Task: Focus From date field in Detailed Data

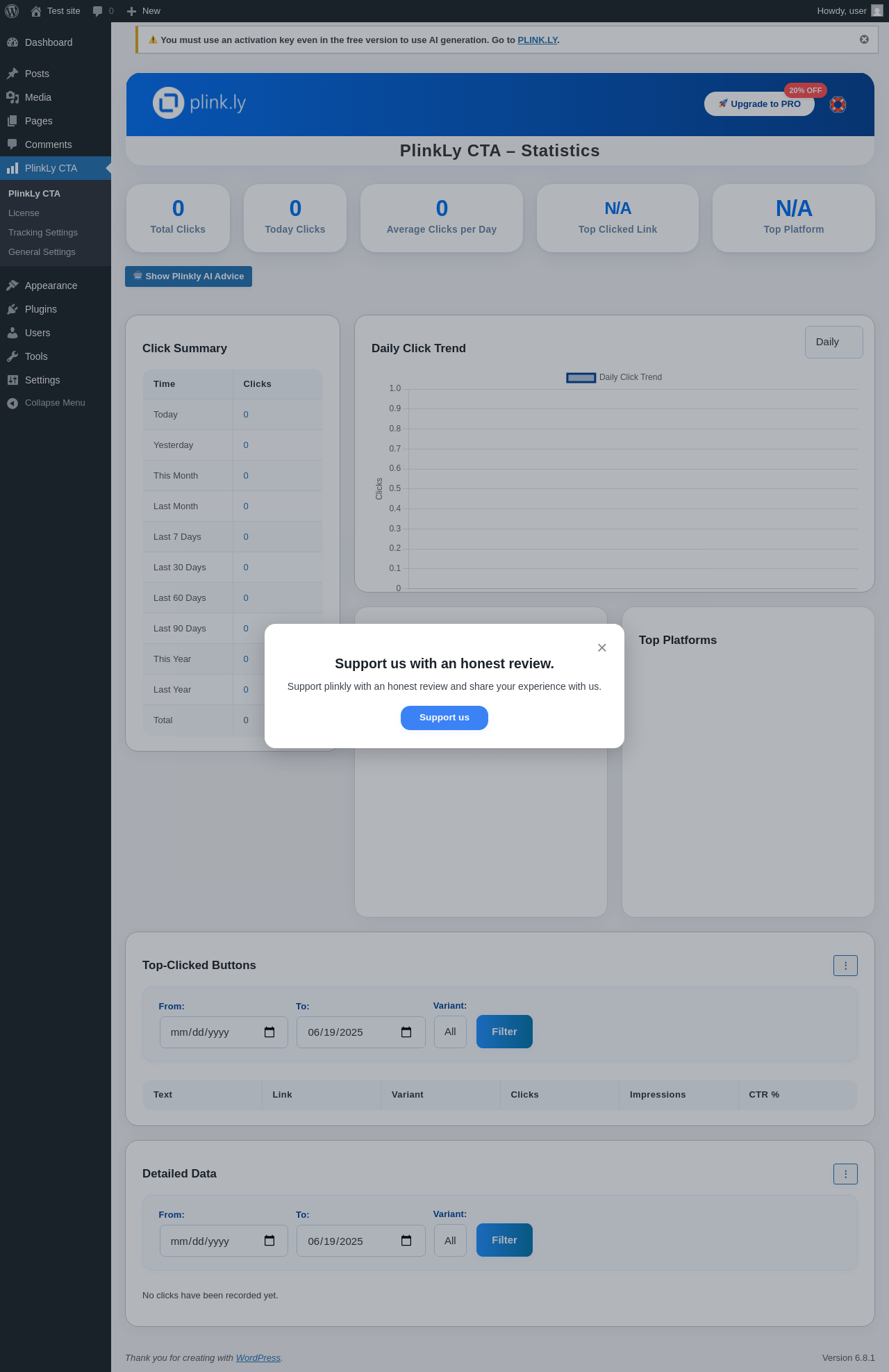Action: 224,1241
